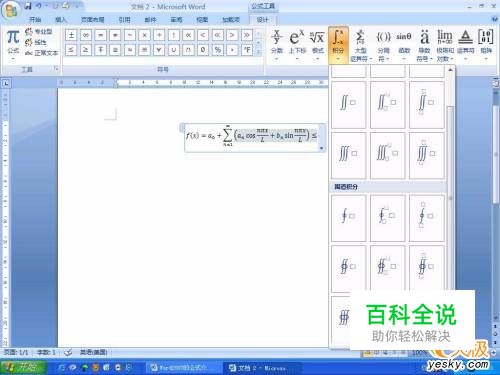Click ruler tab-stop selector at ruler corner
This screenshot has height=375, width=500.
click(6, 83)
